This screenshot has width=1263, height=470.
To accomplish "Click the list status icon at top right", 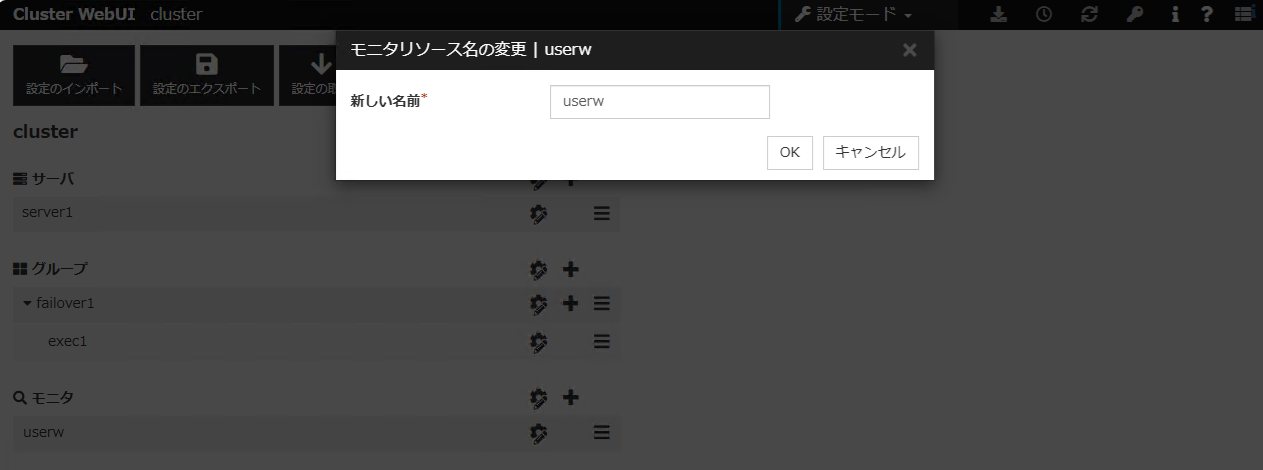I will point(1243,14).
